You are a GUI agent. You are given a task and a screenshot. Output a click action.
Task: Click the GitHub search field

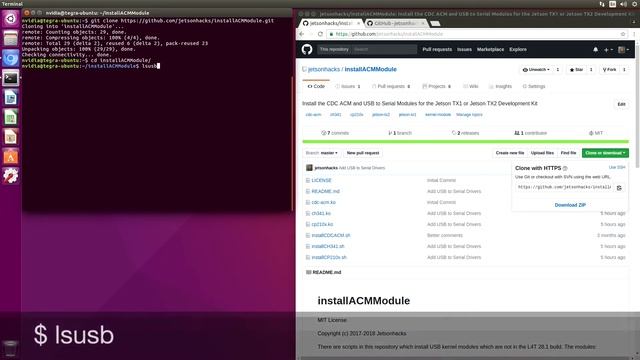pyautogui.click(x=384, y=49)
